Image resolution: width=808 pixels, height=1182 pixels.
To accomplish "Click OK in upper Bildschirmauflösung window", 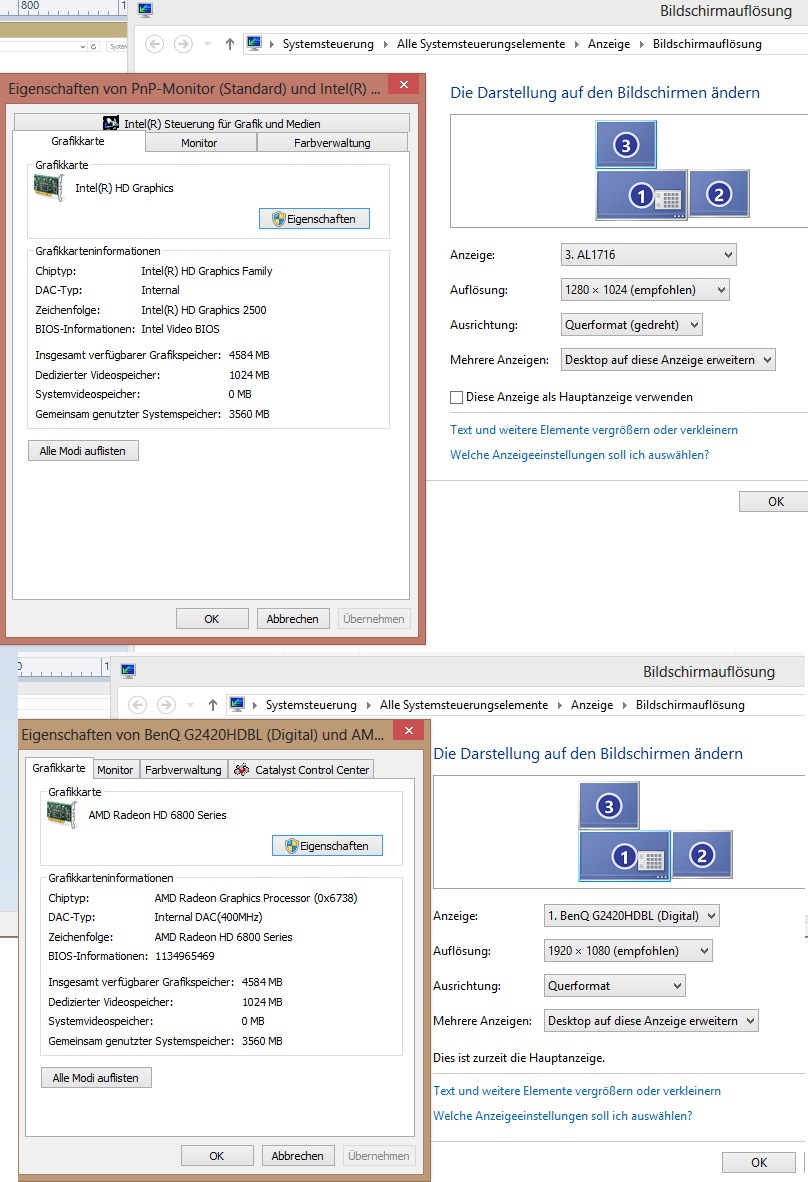I will [775, 501].
